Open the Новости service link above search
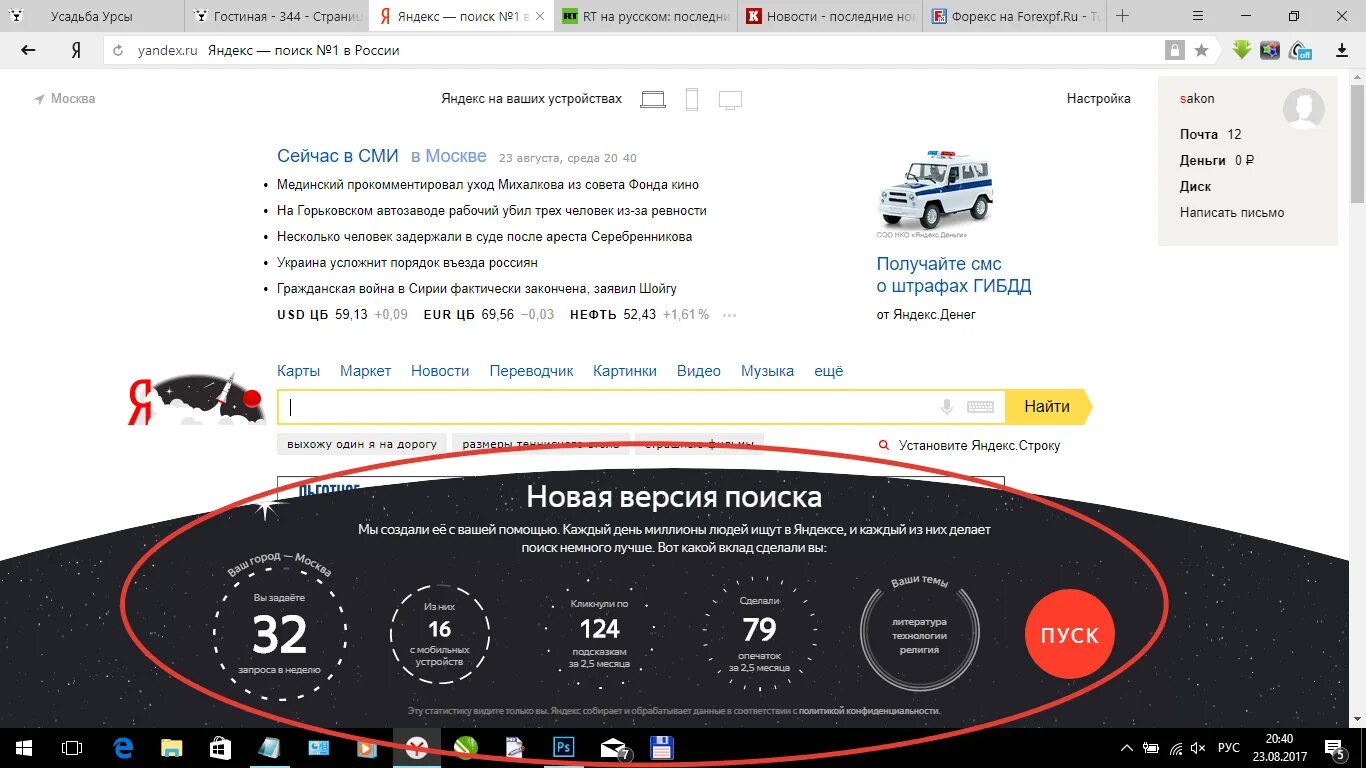The width and height of the screenshot is (1366, 768). coord(440,371)
